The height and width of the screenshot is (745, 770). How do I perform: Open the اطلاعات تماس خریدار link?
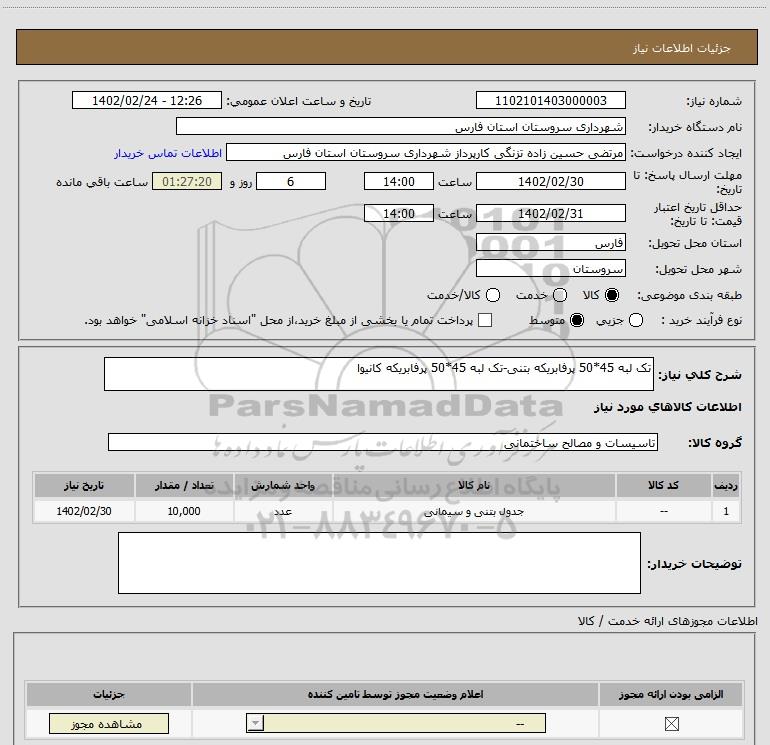coord(168,153)
